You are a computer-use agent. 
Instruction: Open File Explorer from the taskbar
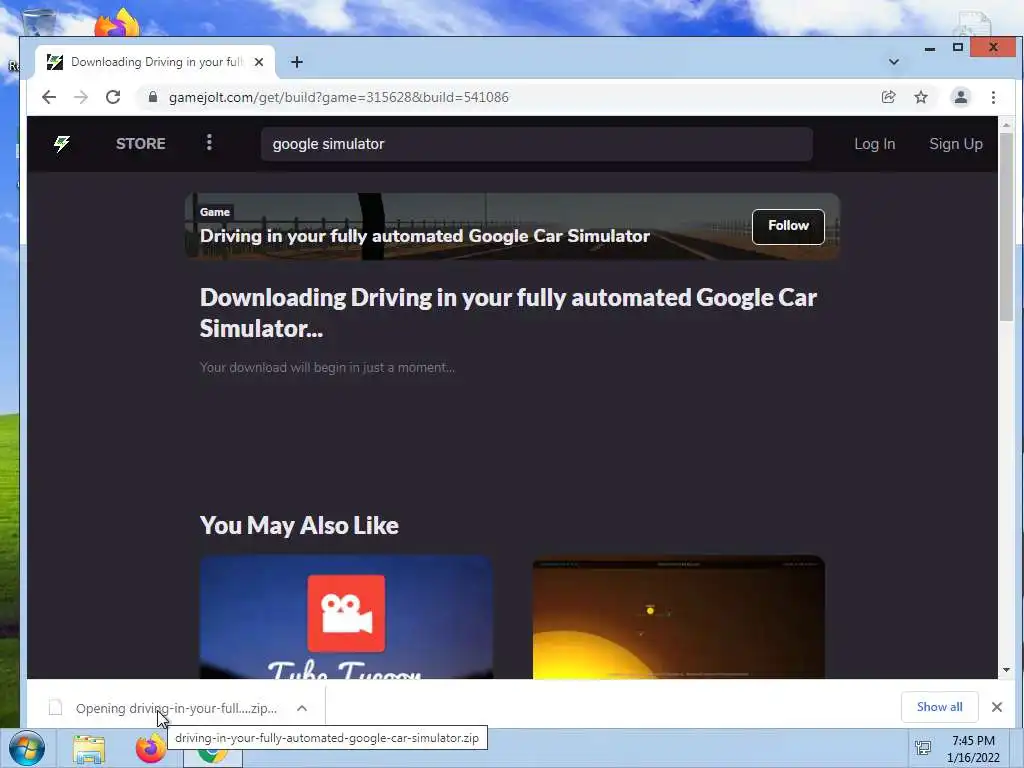point(89,749)
